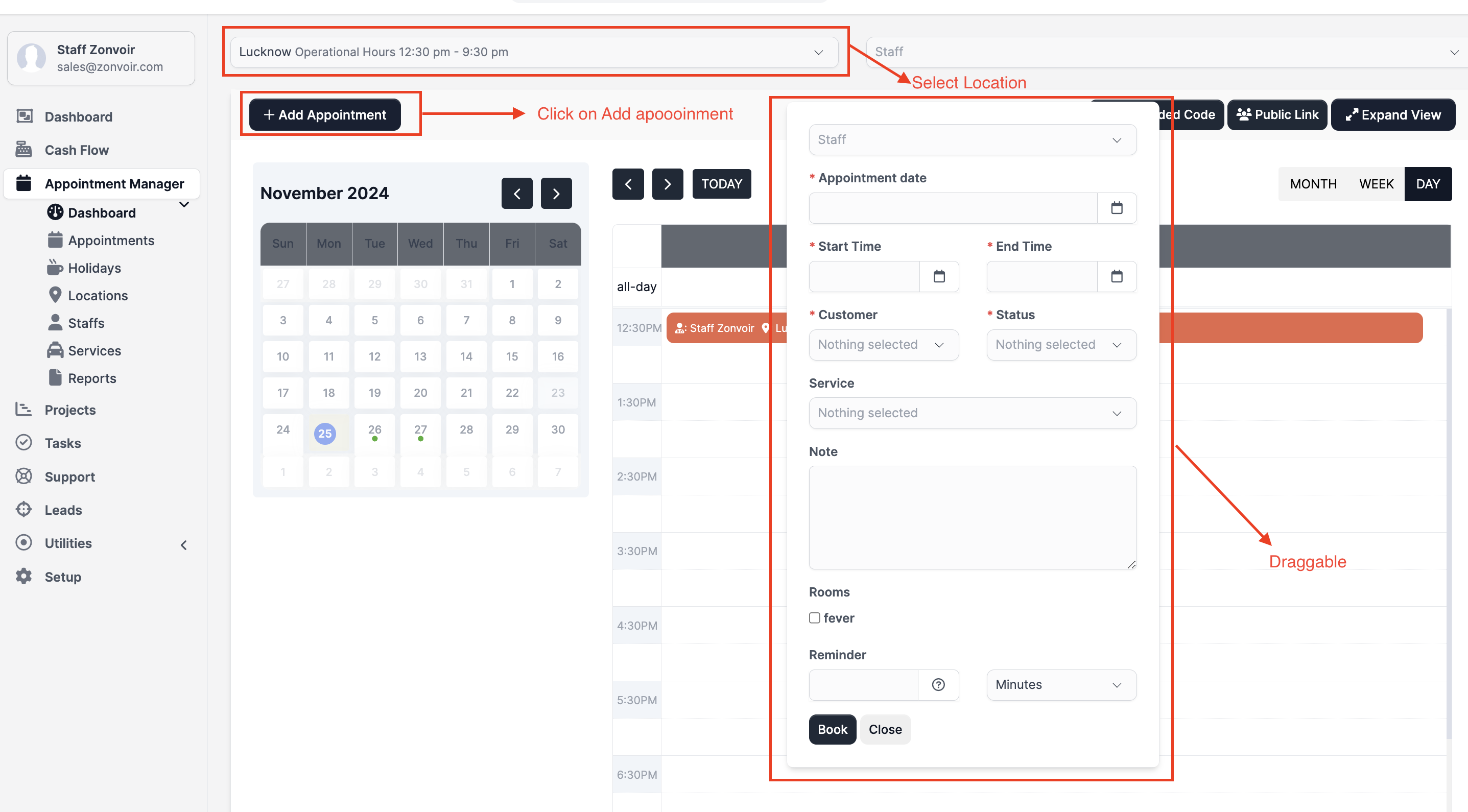The image size is (1468, 812).
Task: Check the fever room checkbox
Action: pyautogui.click(x=814, y=618)
